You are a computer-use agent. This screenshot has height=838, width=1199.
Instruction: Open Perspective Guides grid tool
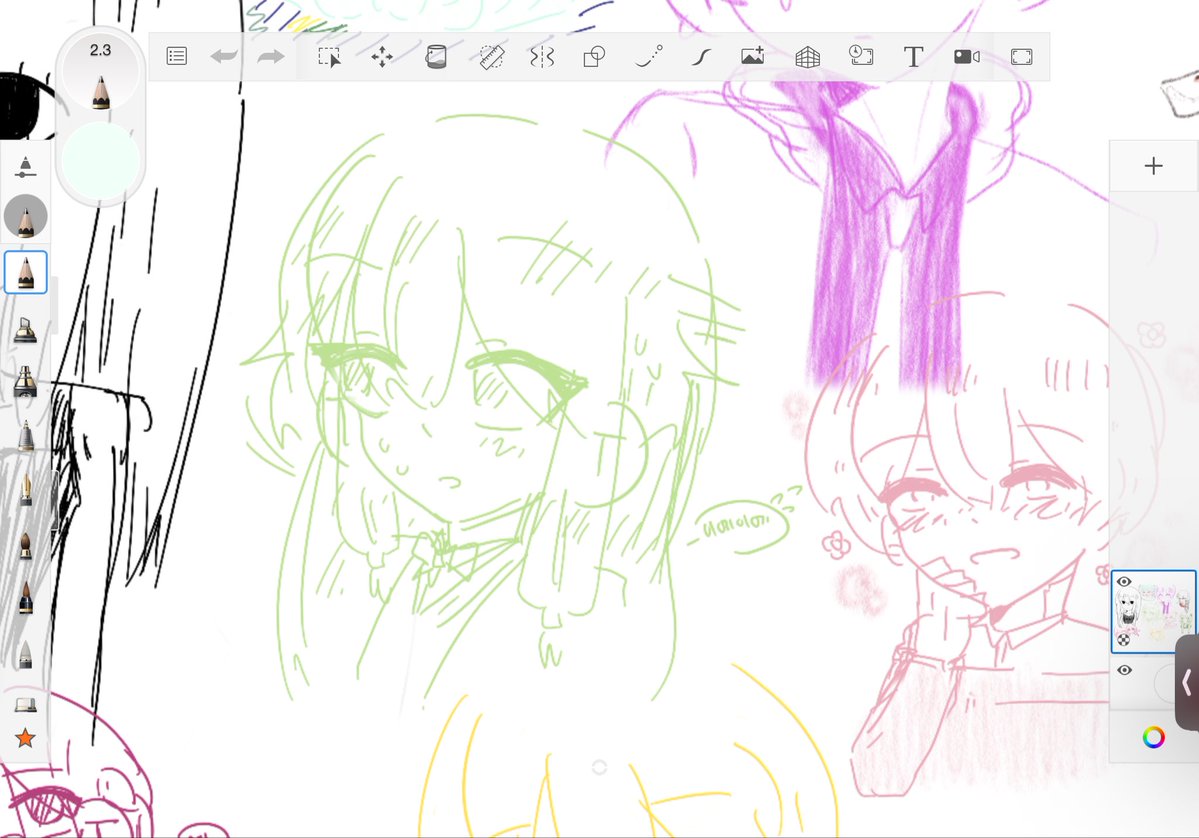[807, 57]
